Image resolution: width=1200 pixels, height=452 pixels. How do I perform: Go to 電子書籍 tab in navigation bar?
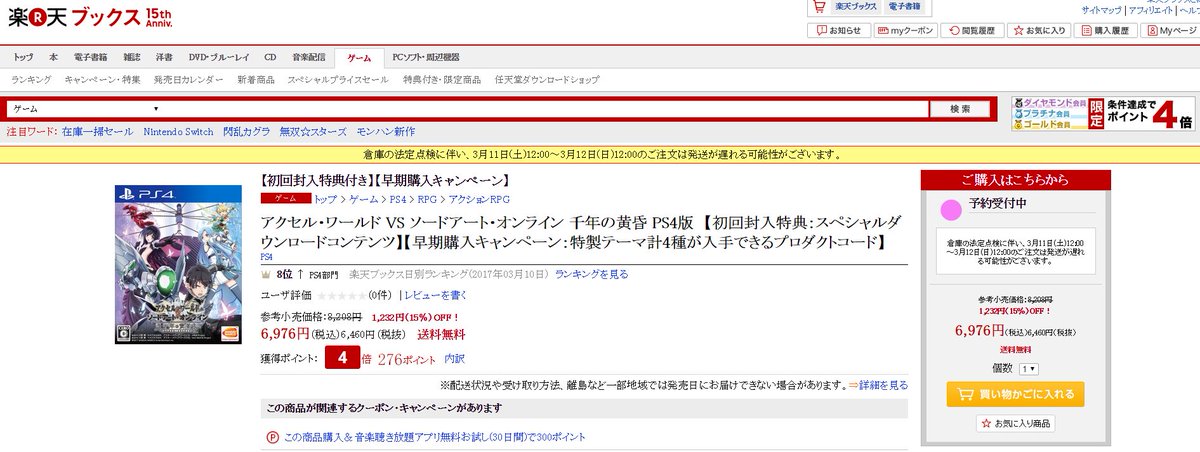pos(91,57)
